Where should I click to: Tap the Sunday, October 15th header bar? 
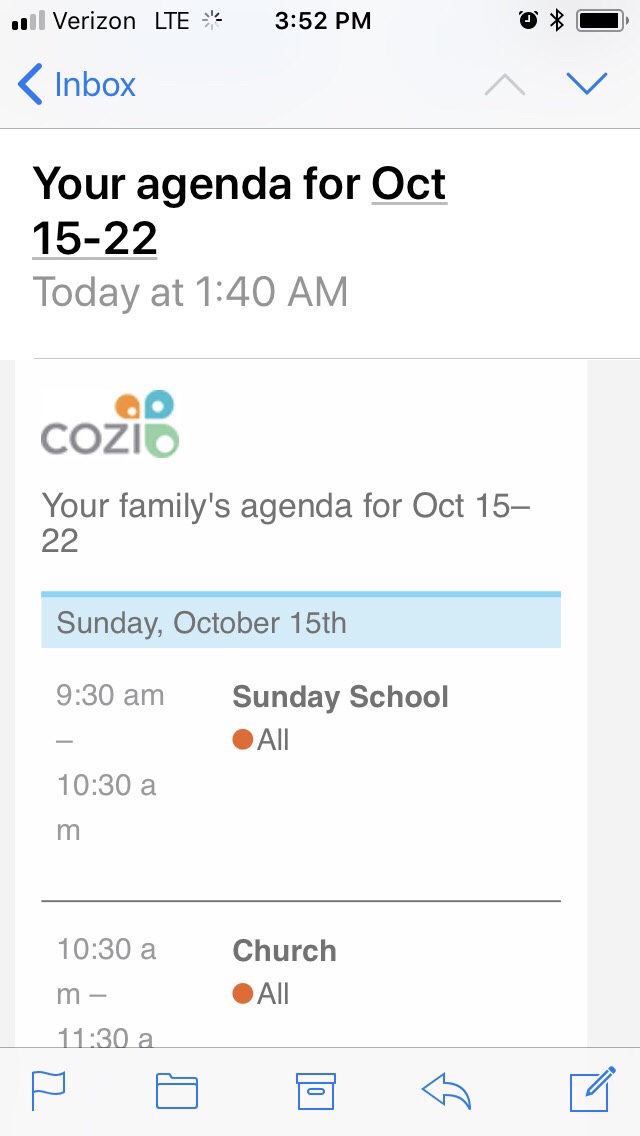(300, 622)
